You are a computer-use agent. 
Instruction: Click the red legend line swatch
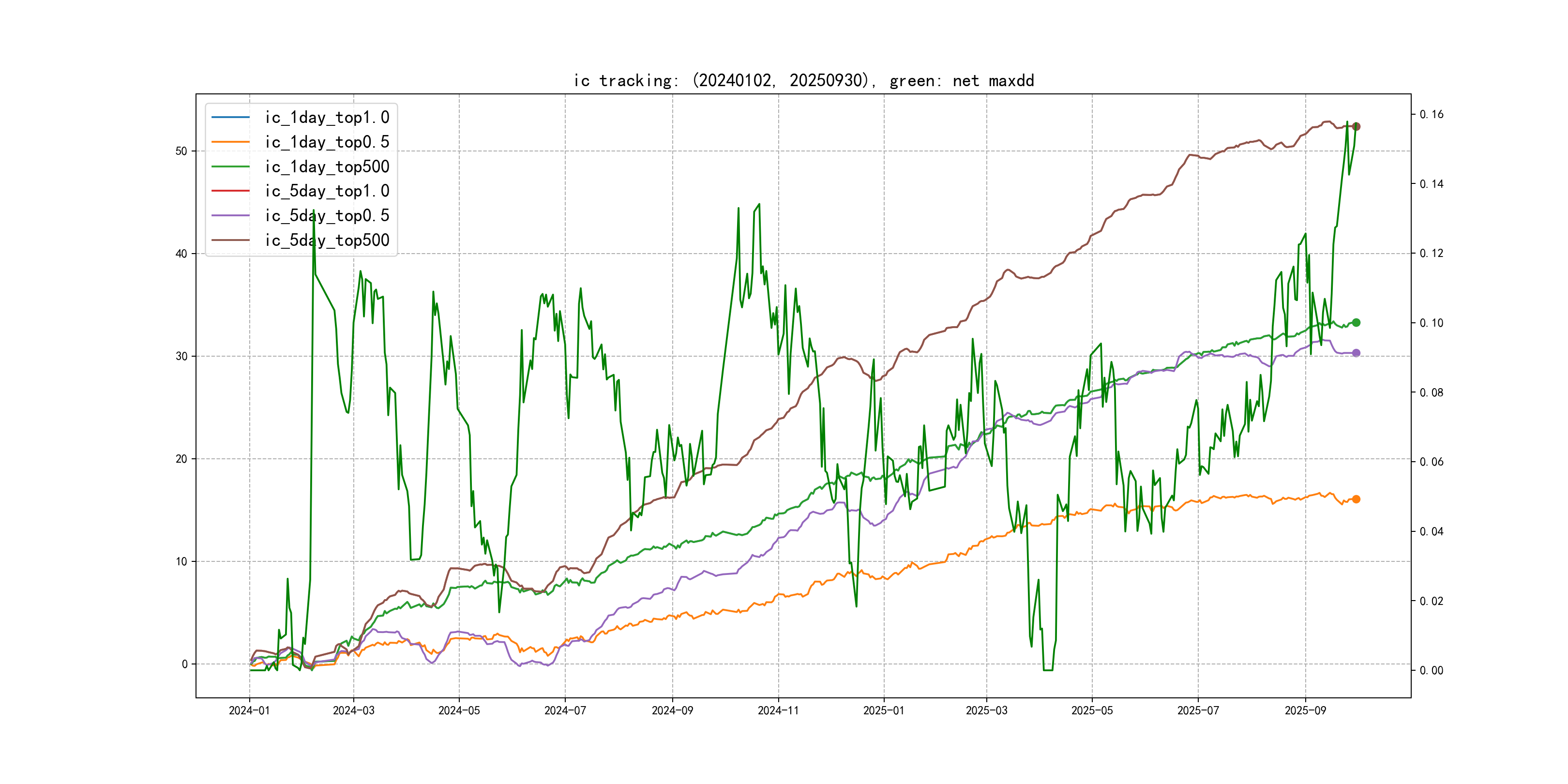pyautogui.click(x=231, y=191)
